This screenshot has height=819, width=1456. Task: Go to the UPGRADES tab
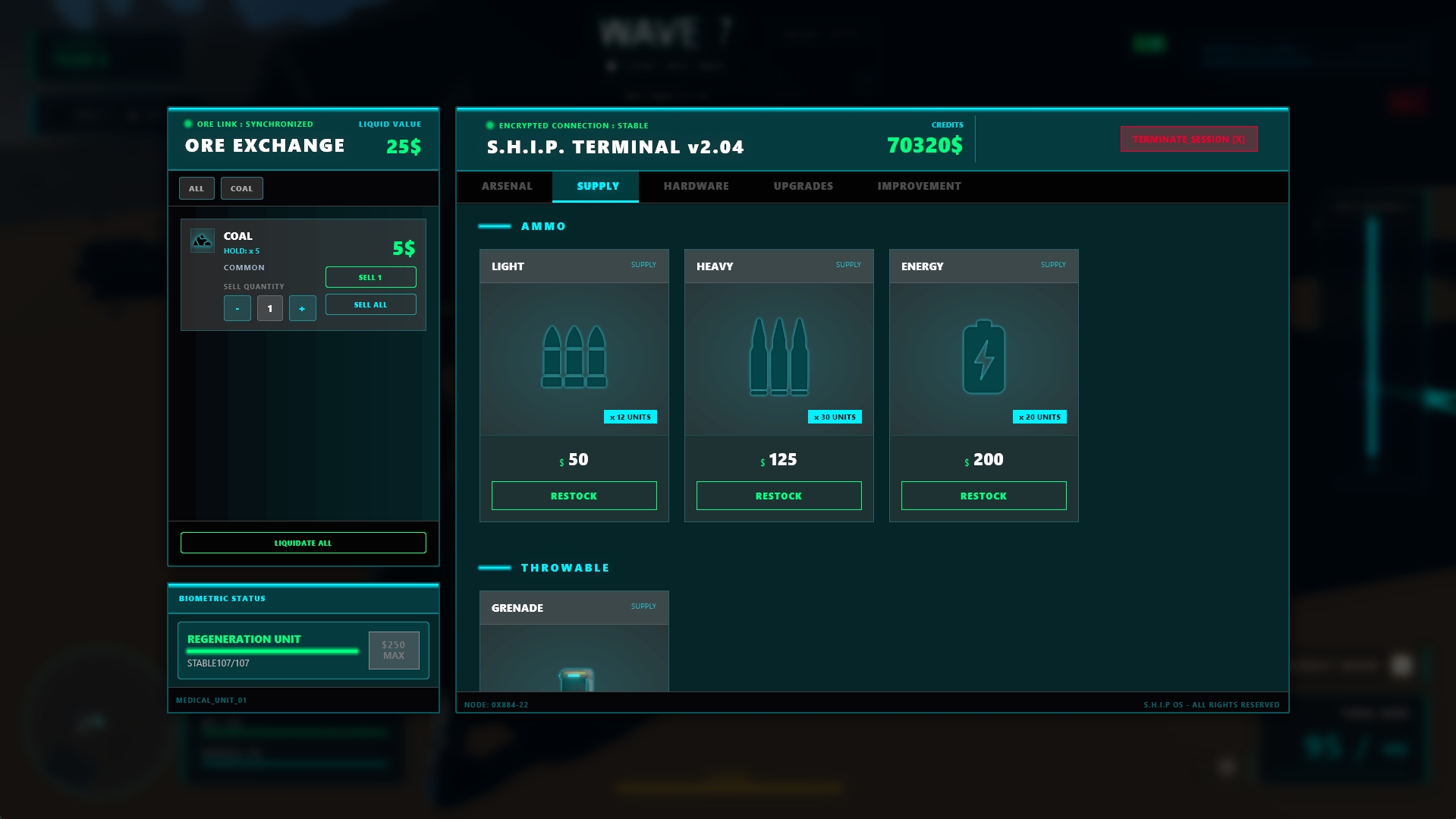pos(803,186)
